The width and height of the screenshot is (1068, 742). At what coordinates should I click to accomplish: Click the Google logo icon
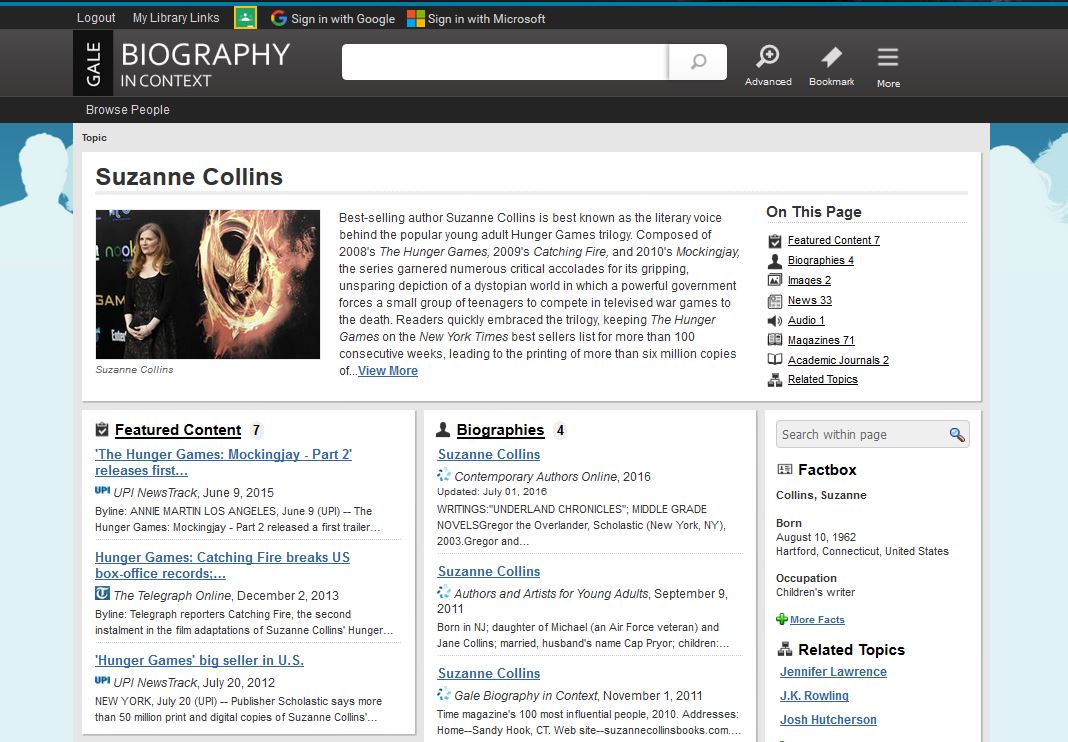(x=279, y=18)
